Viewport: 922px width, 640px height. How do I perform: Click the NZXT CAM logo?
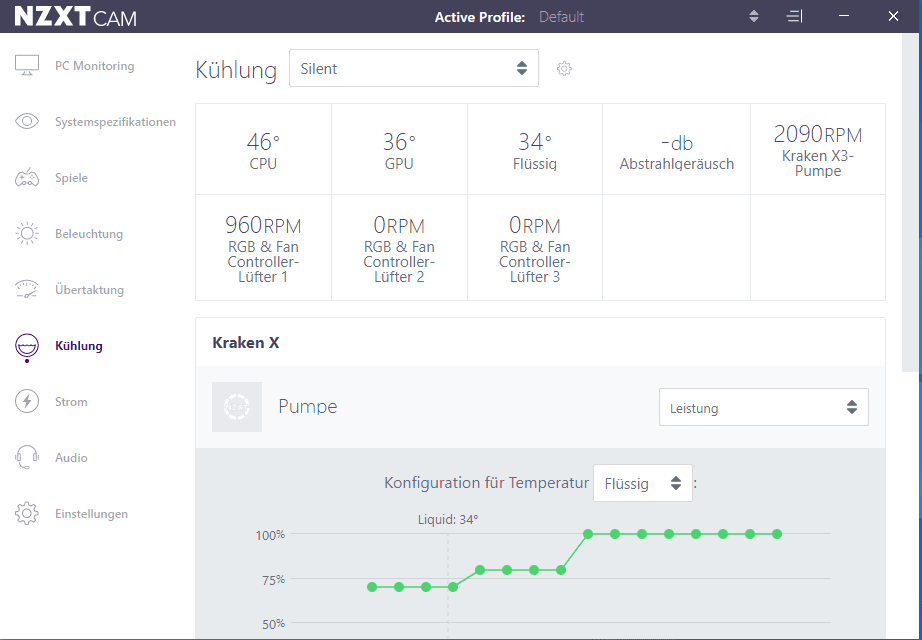[x=75, y=16]
